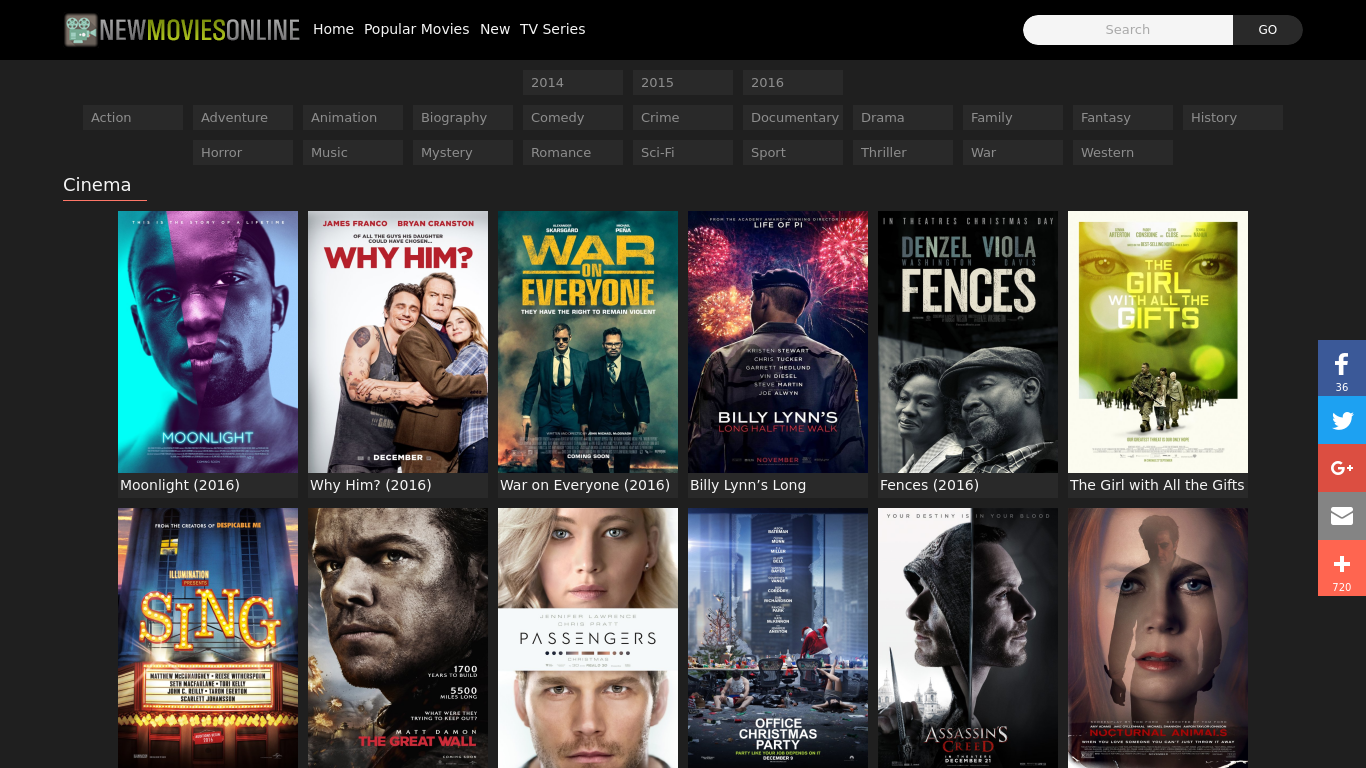The height and width of the screenshot is (768, 1366).
Task: Open the Popular Movies menu item
Action: tap(416, 29)
